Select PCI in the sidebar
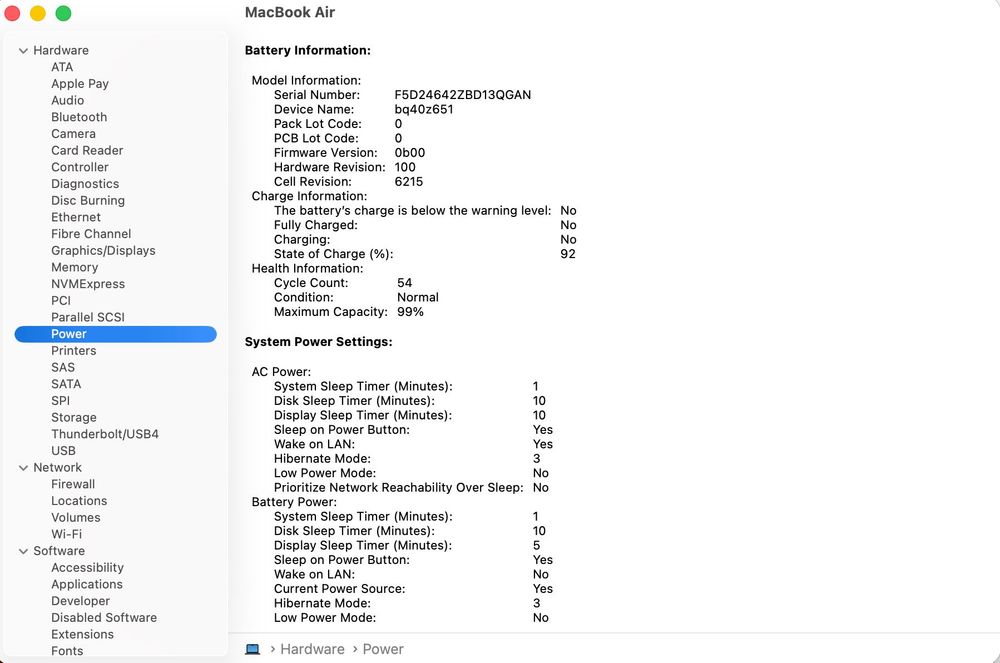 (61, 300)
